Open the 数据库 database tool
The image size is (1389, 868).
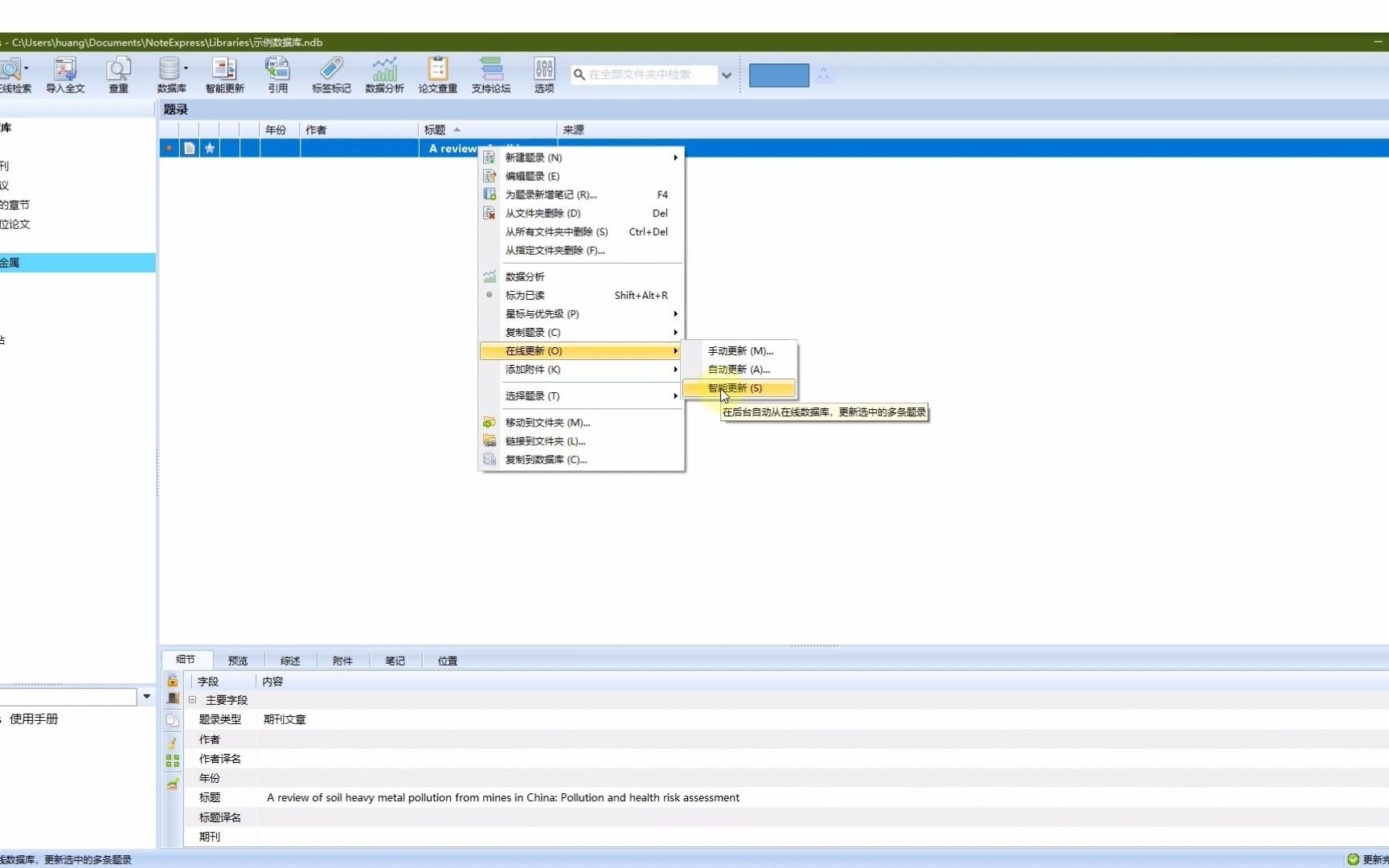[170, 75]
